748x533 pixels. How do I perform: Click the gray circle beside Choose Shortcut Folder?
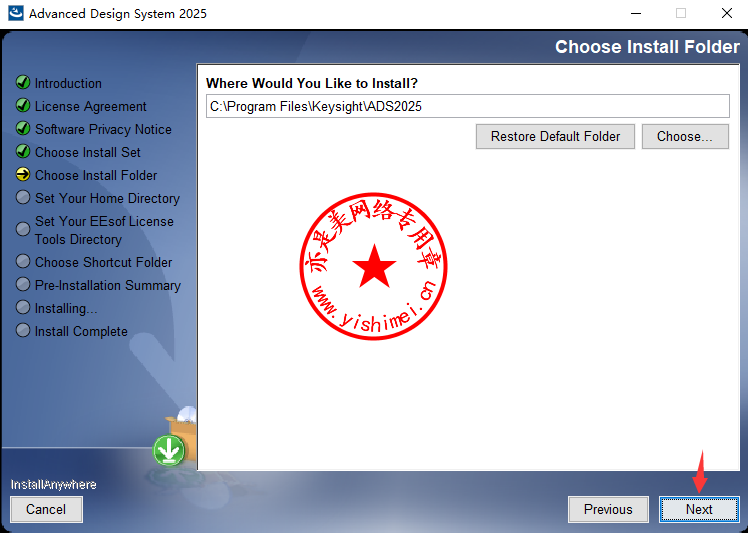[x=22, y=261]
